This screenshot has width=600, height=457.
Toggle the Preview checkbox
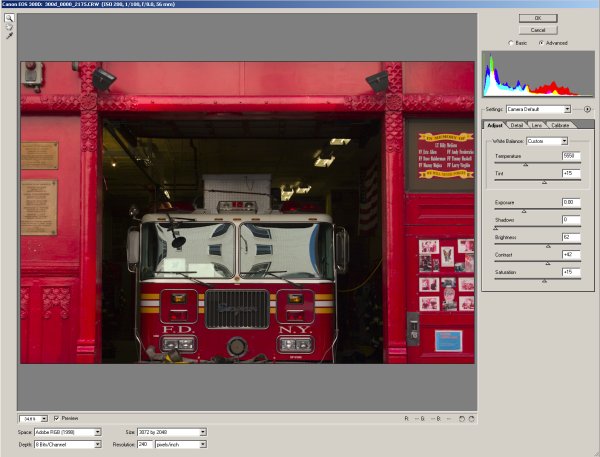[57, 418]
